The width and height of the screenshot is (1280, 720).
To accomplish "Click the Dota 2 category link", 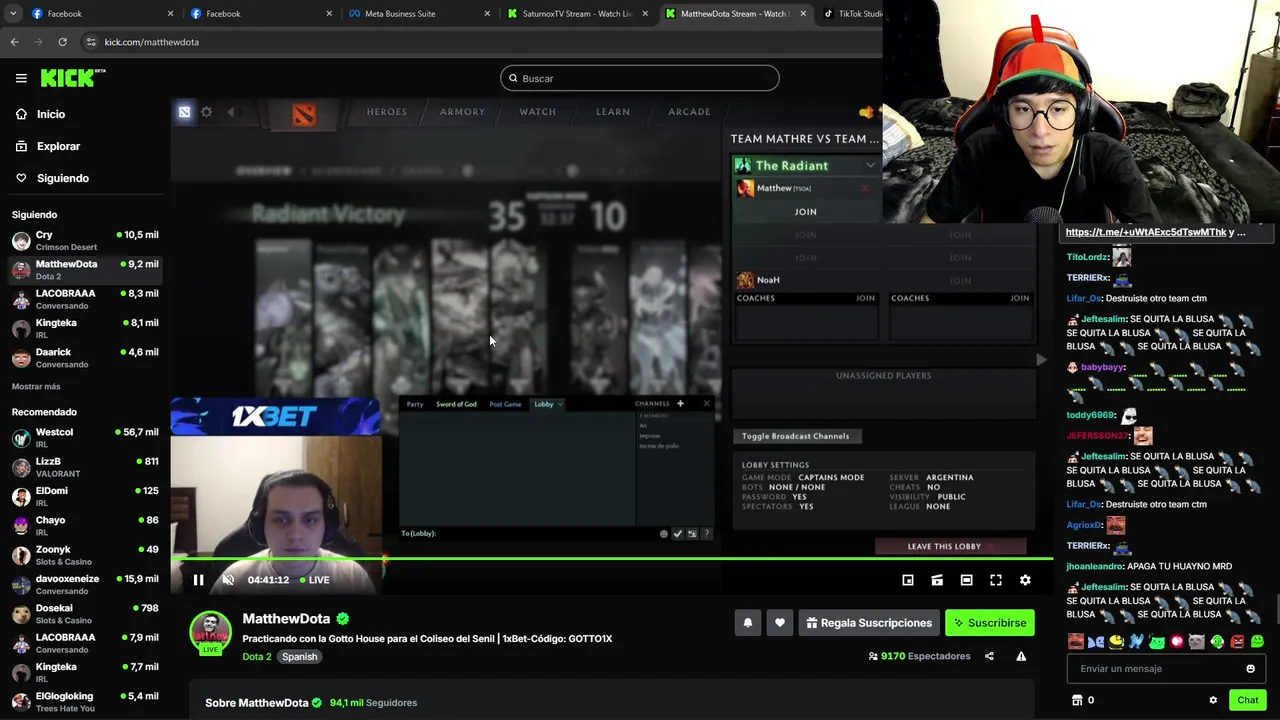I will (x=256, y=657).
